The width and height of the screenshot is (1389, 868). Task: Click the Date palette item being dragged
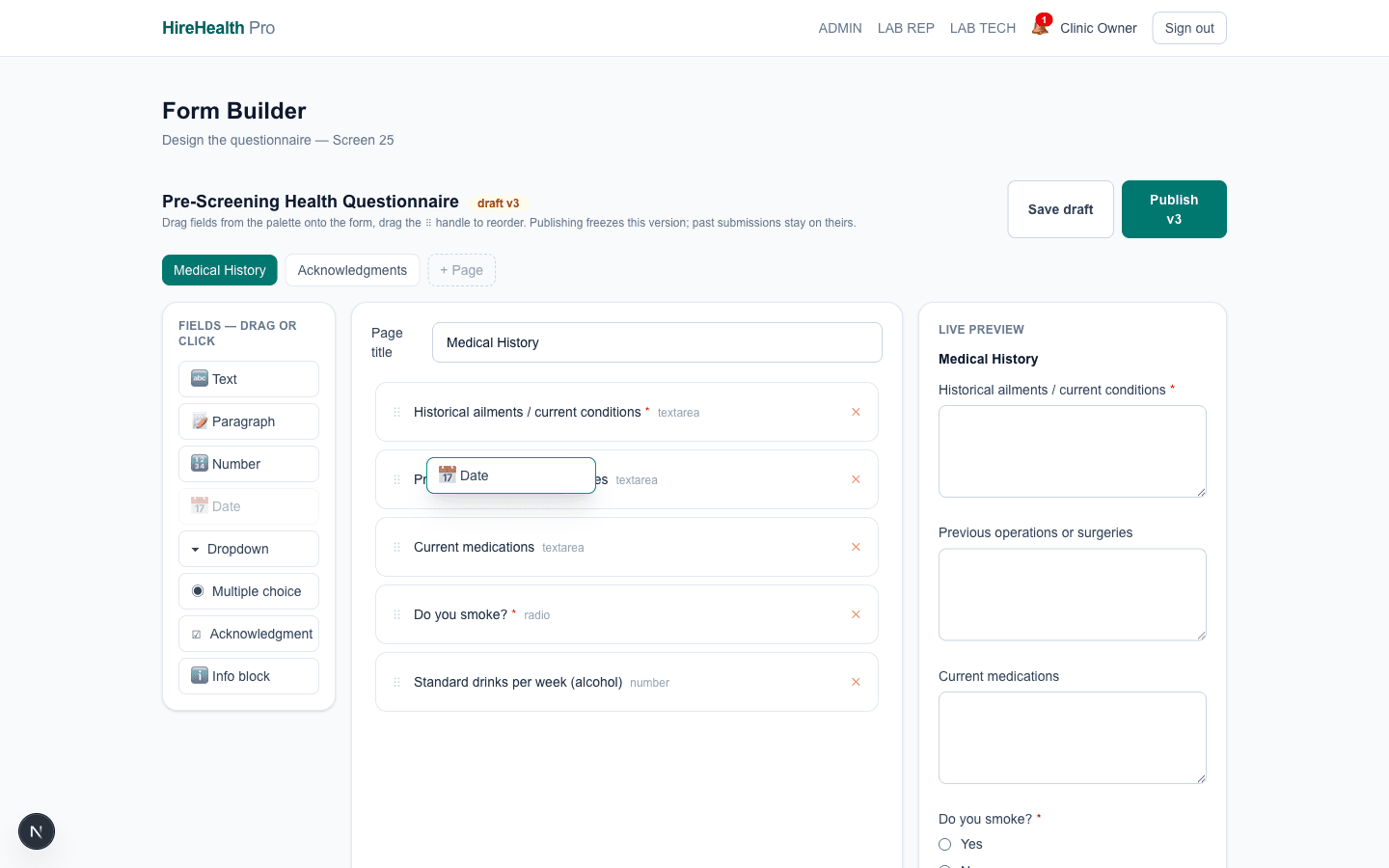pos(511,475)
